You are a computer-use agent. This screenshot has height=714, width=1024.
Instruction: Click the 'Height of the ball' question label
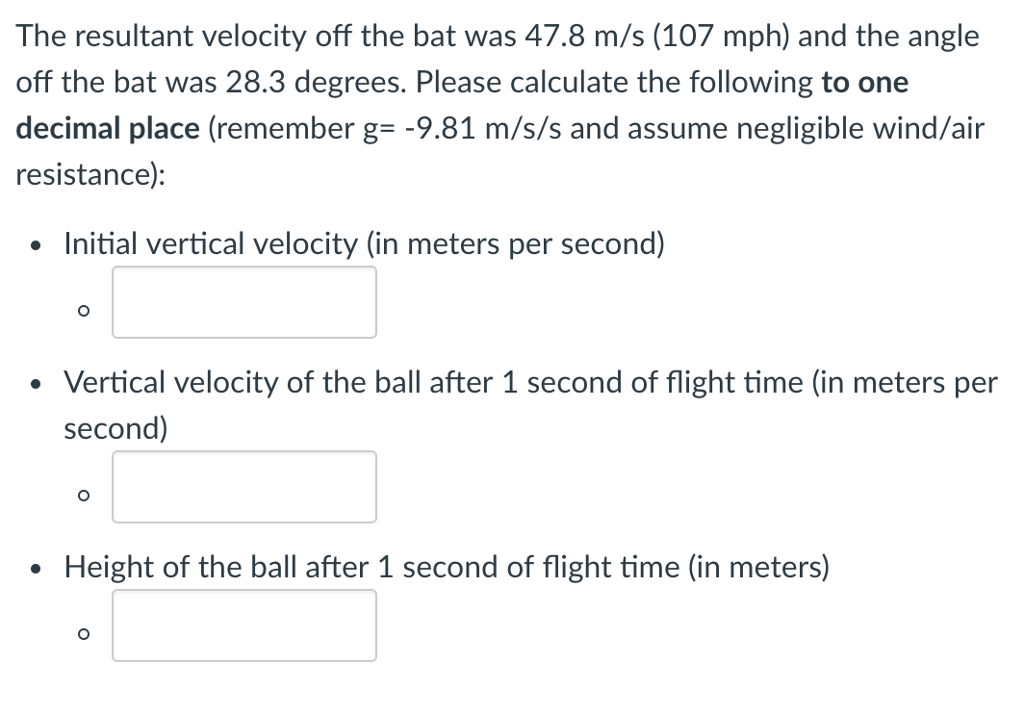point(446,568)
